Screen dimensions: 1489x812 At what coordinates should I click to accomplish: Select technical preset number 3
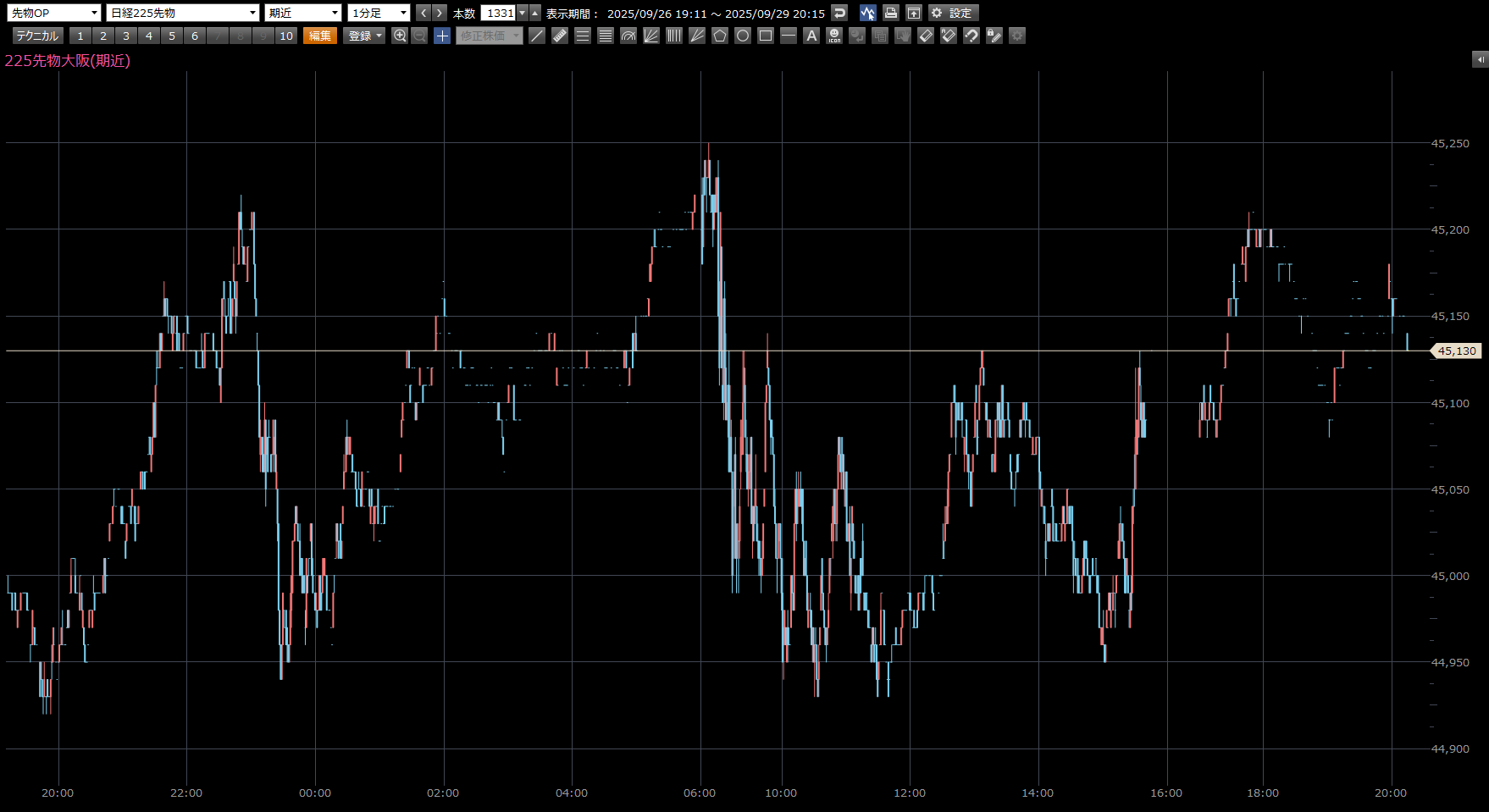tap(126, 36)
